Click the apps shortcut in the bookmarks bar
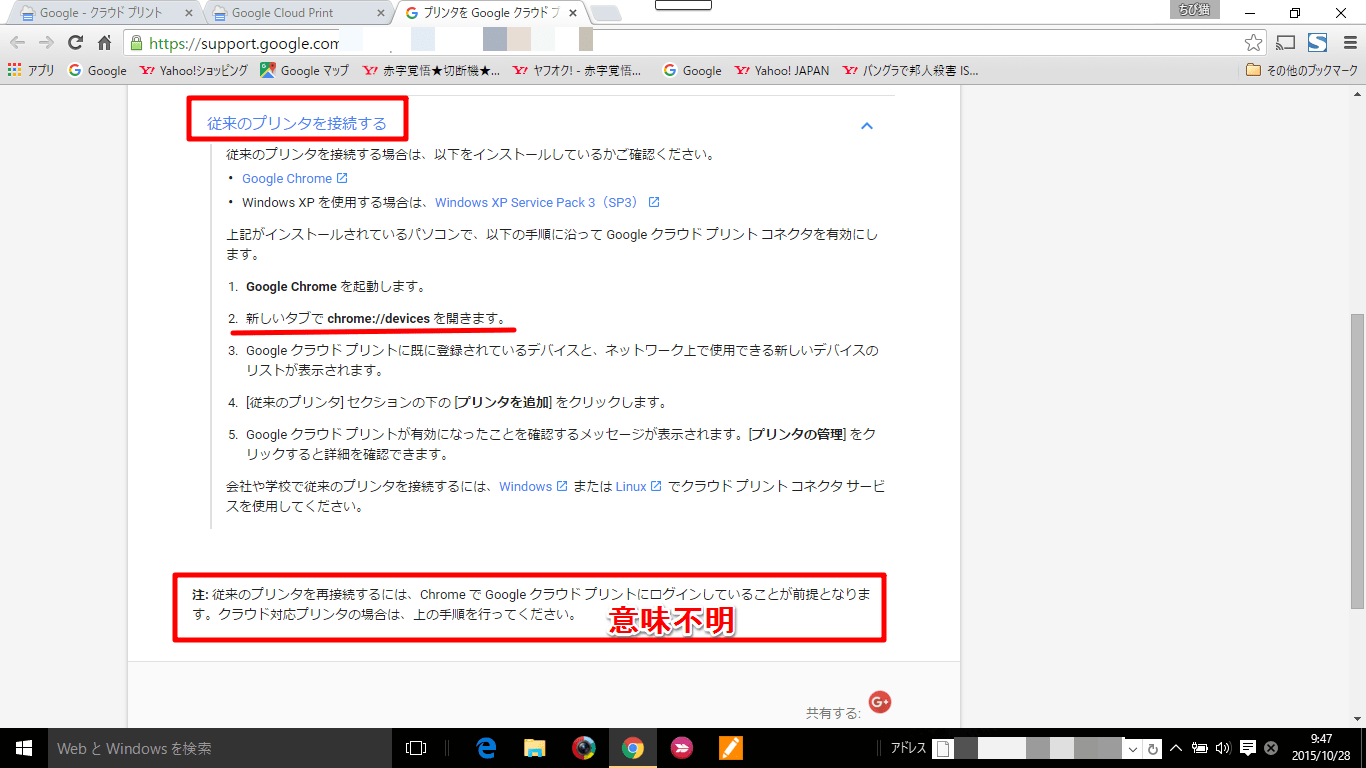Image resolution: width=1366 pixels, height=768 pixels. point(31,71)
